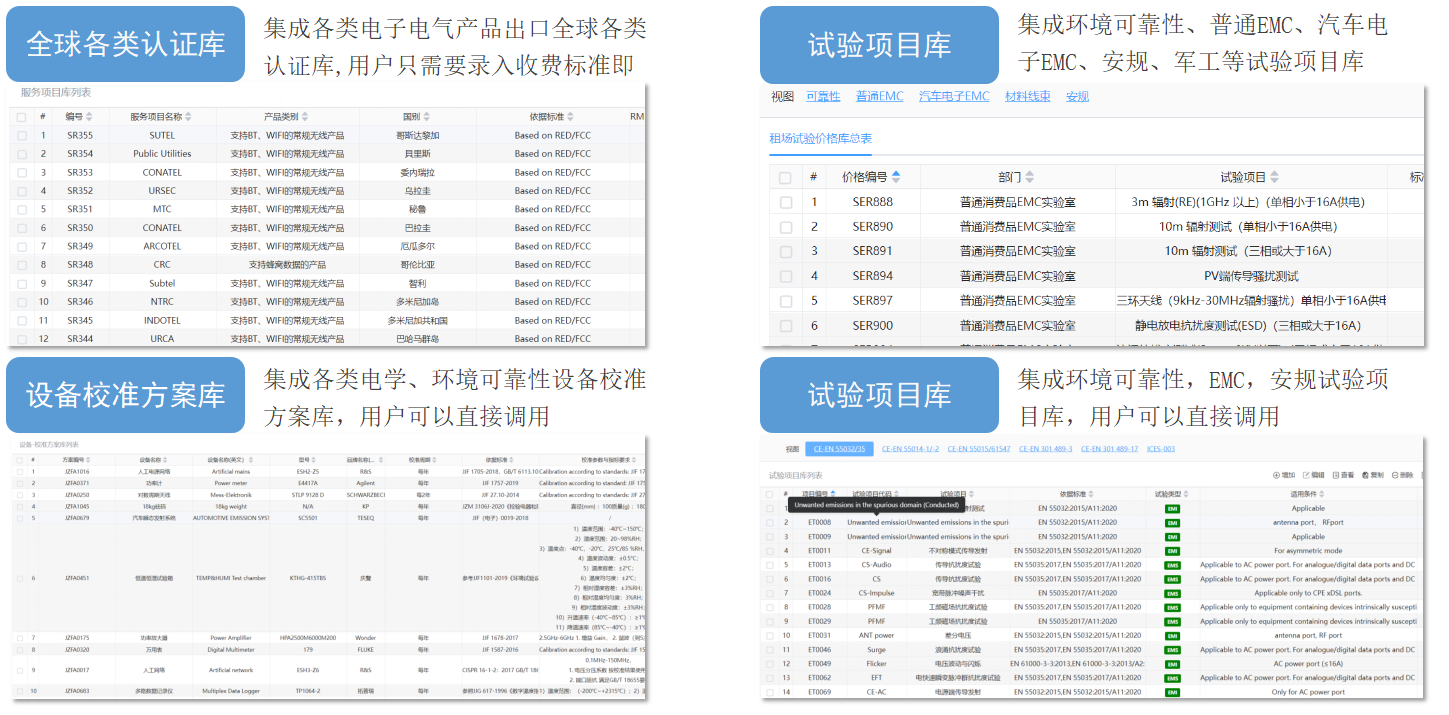Select all rows in 服务项目库 table header checkbox

coord(21,117)
